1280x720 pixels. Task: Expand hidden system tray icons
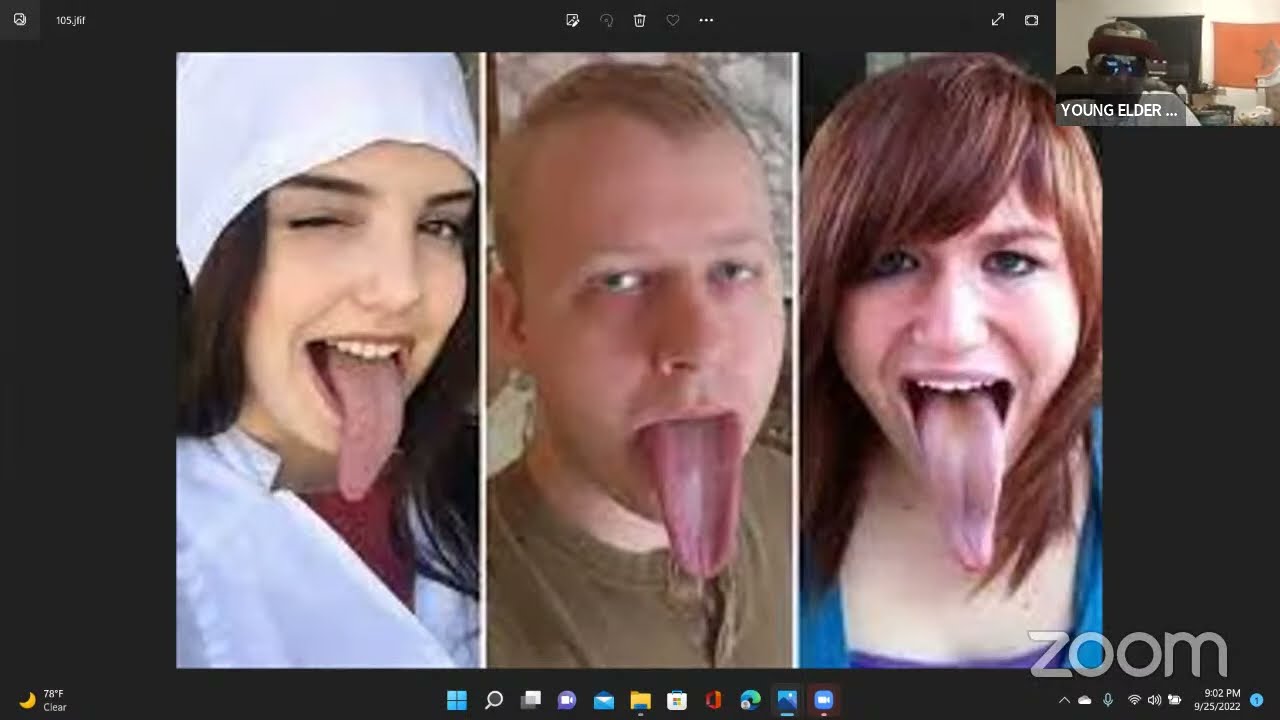1064,700
